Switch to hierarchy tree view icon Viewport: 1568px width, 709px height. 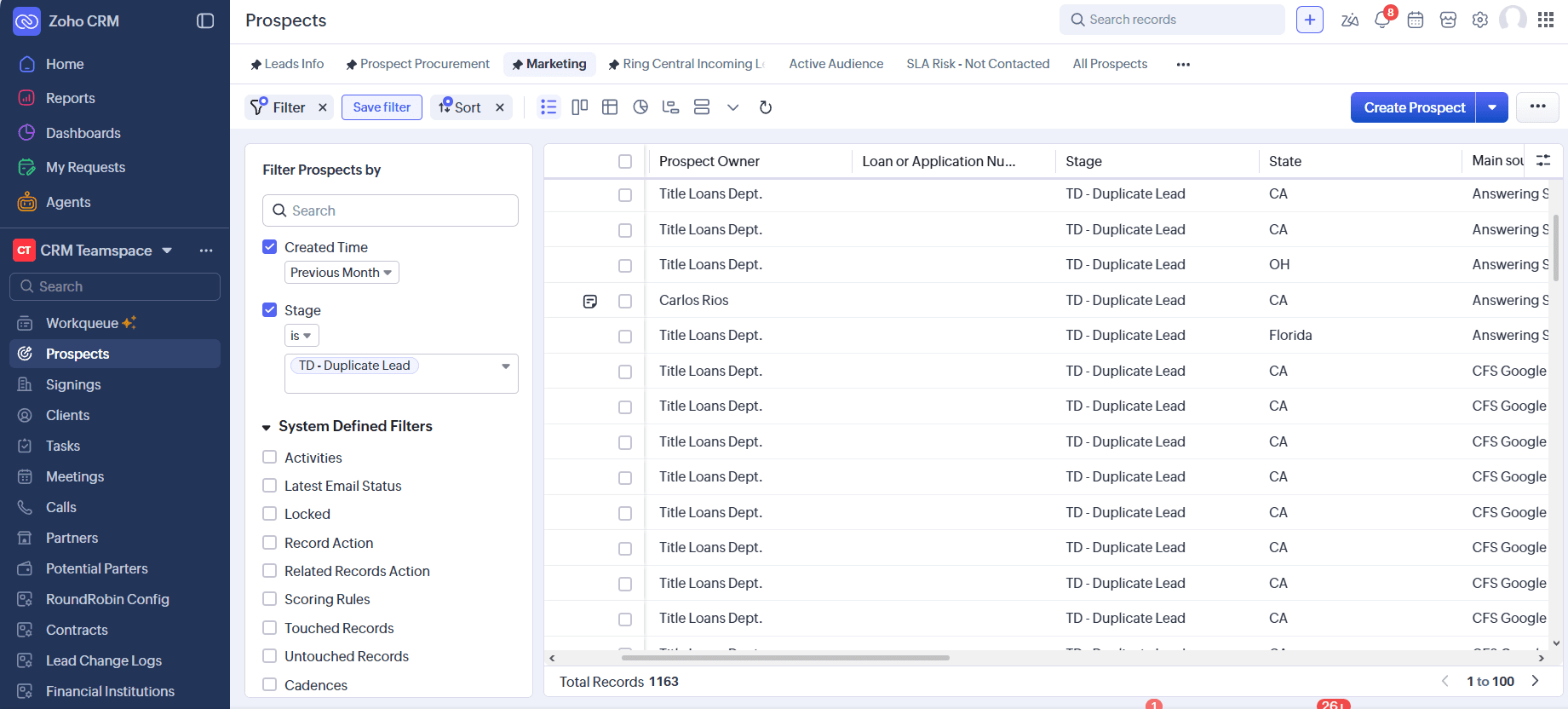[x=671, y=107]
